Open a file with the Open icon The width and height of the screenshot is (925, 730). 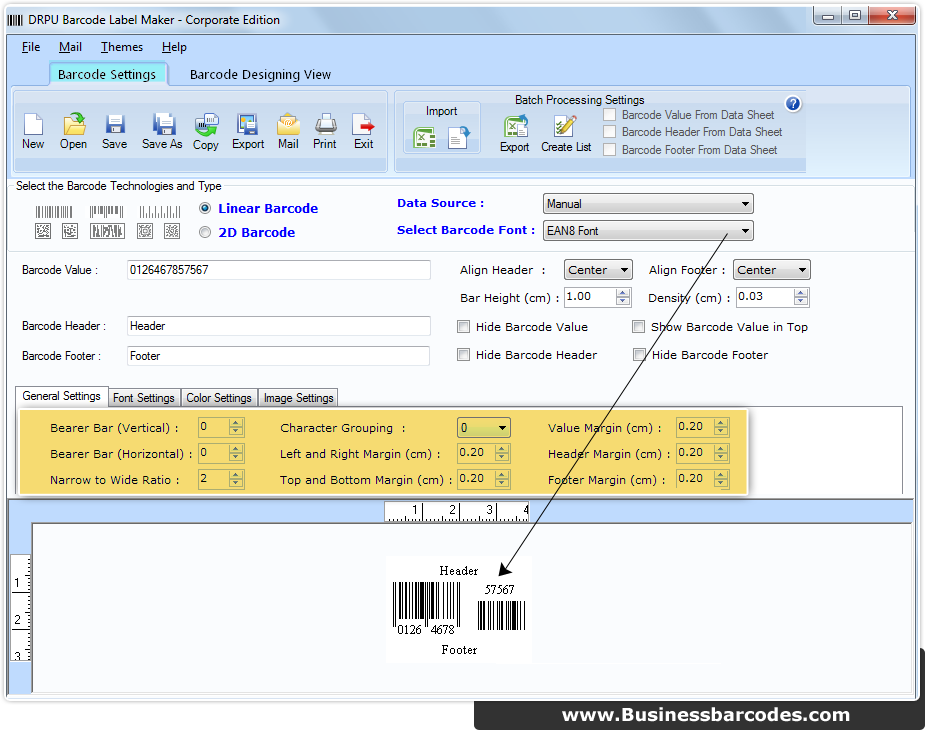[x=74, y=125]
